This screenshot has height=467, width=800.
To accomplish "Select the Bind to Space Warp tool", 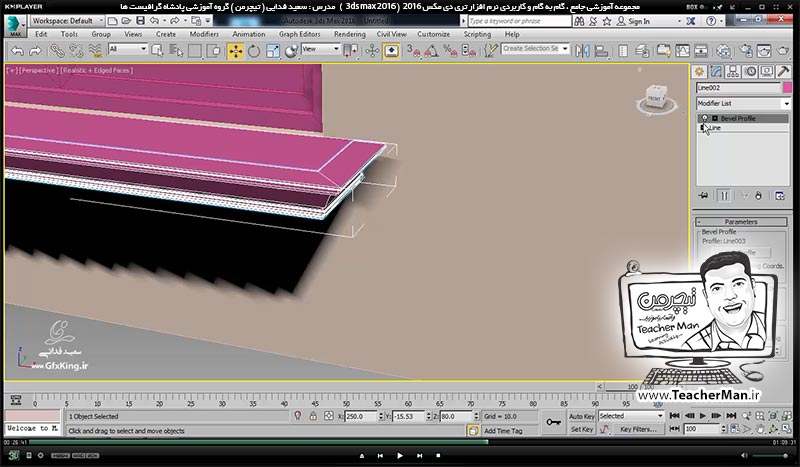I will [x=95, y=51].
